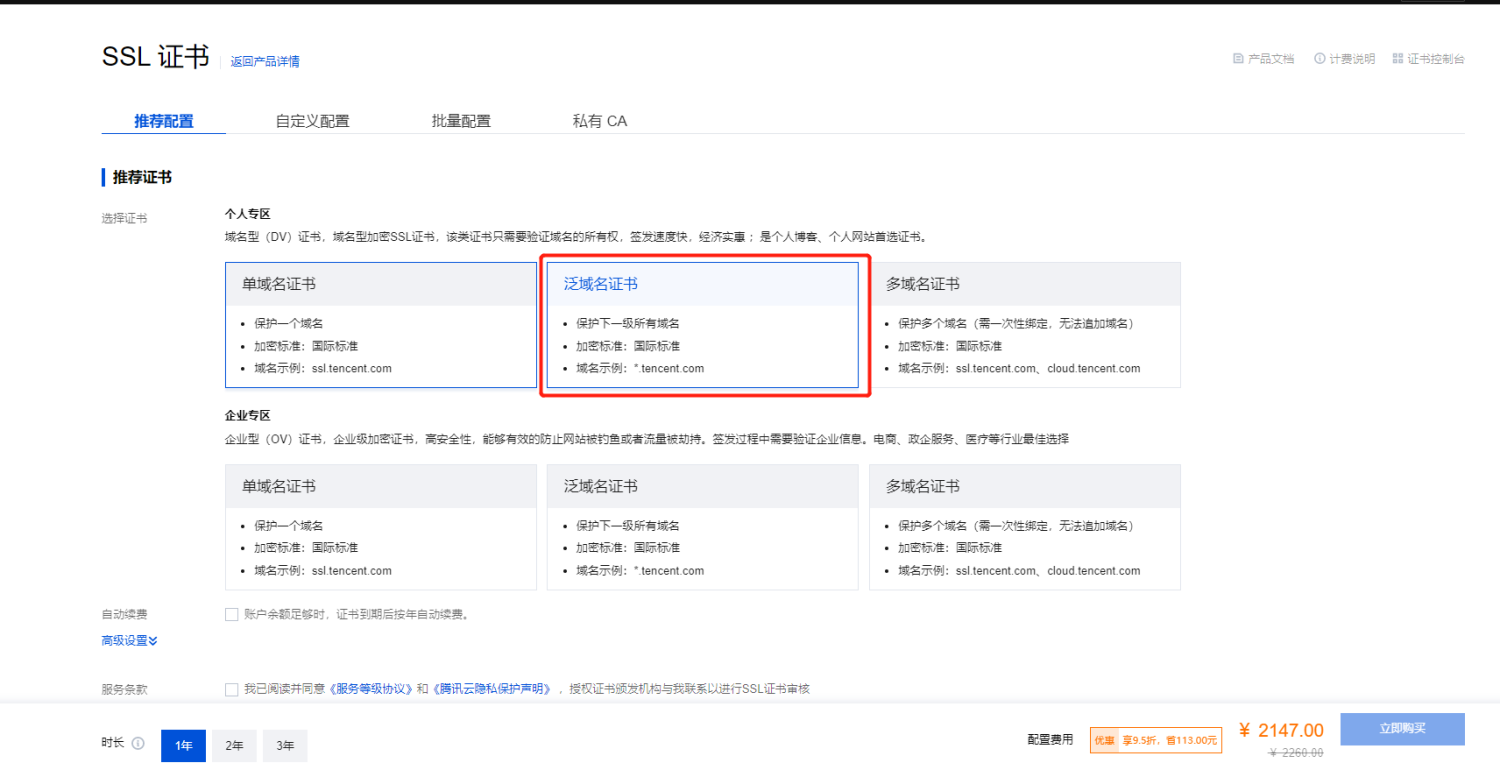This screenshot has width=1500, height=763.
Task: Enable the 自动续费 auto-renew checkbox
Action: [x=232, y=614]
